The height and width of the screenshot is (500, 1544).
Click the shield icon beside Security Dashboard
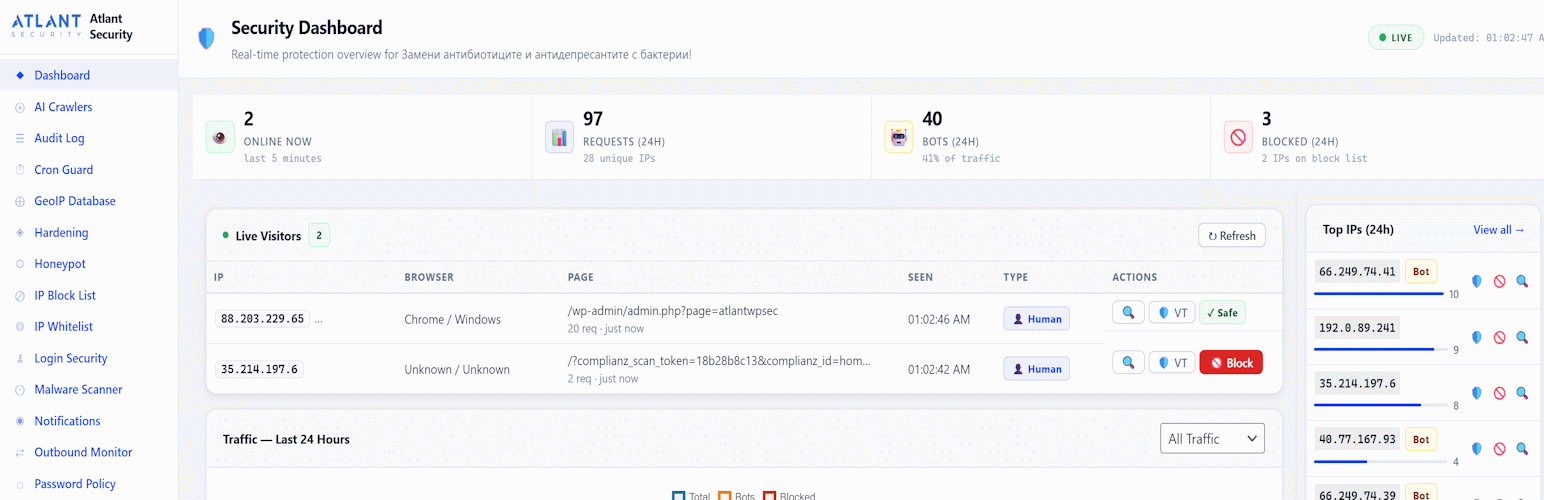pyautogui.click(x=206, y=39)
